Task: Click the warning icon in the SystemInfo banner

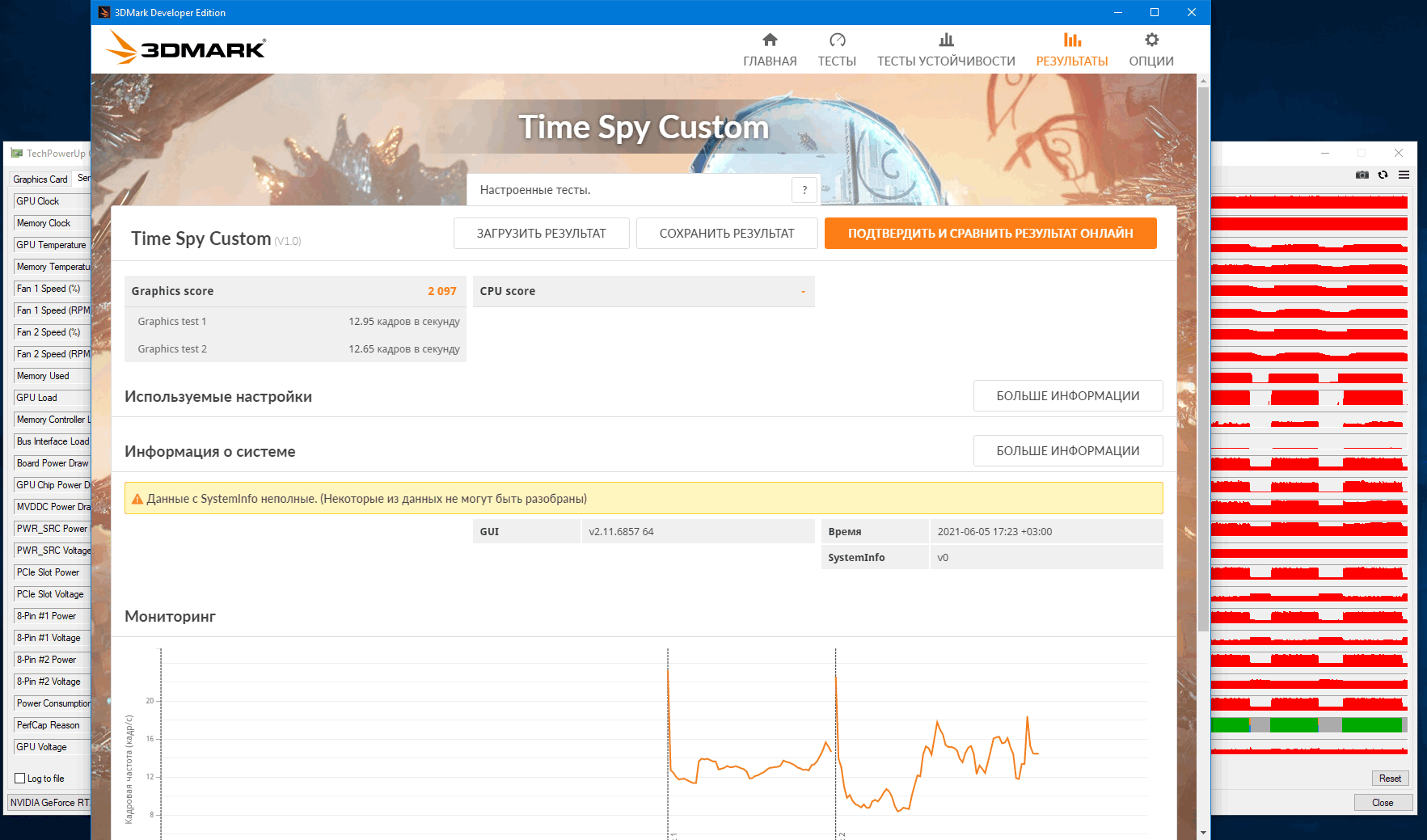Action: (137, 499)
